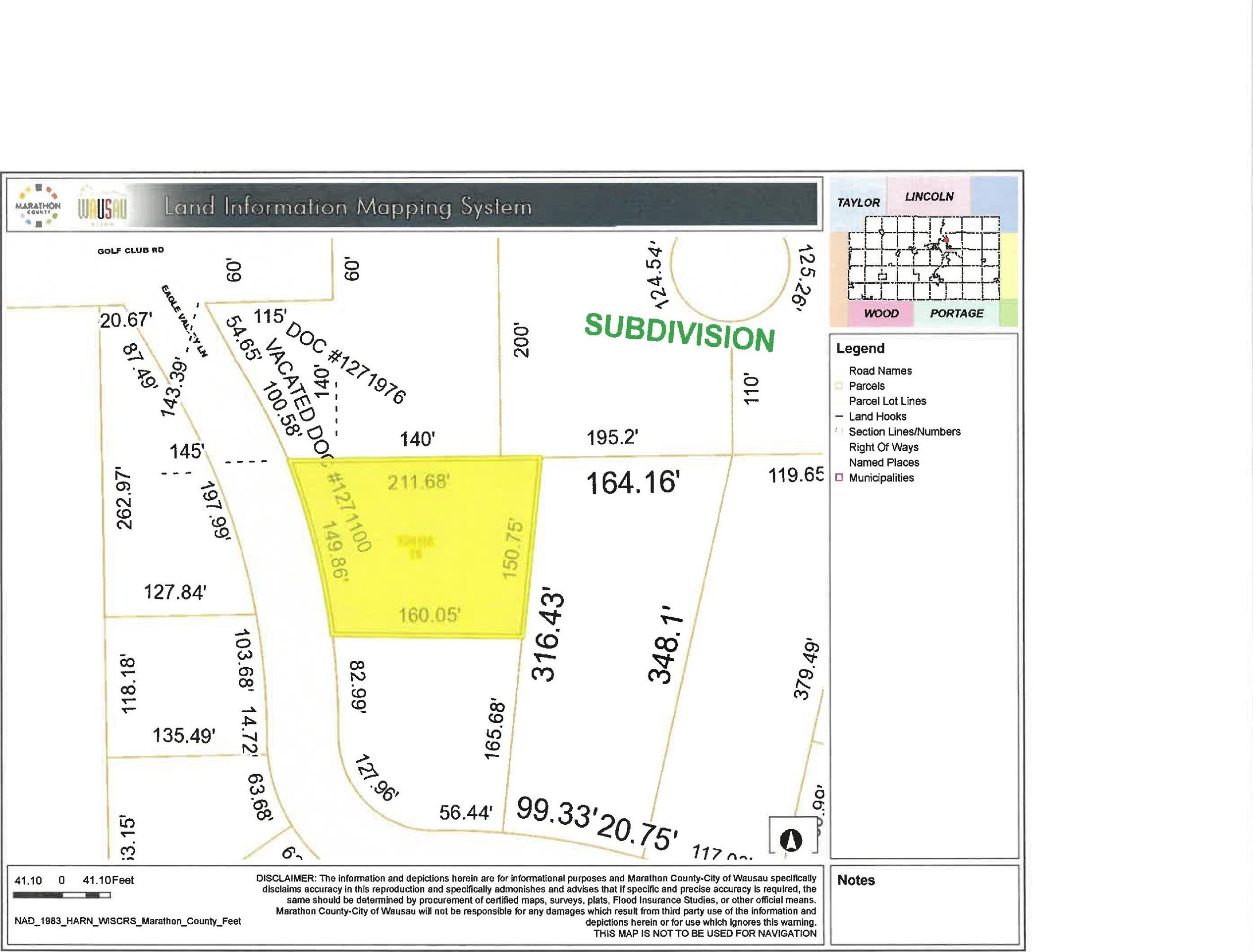Click the 200' lot line dimension

click(x=521, y=340)
